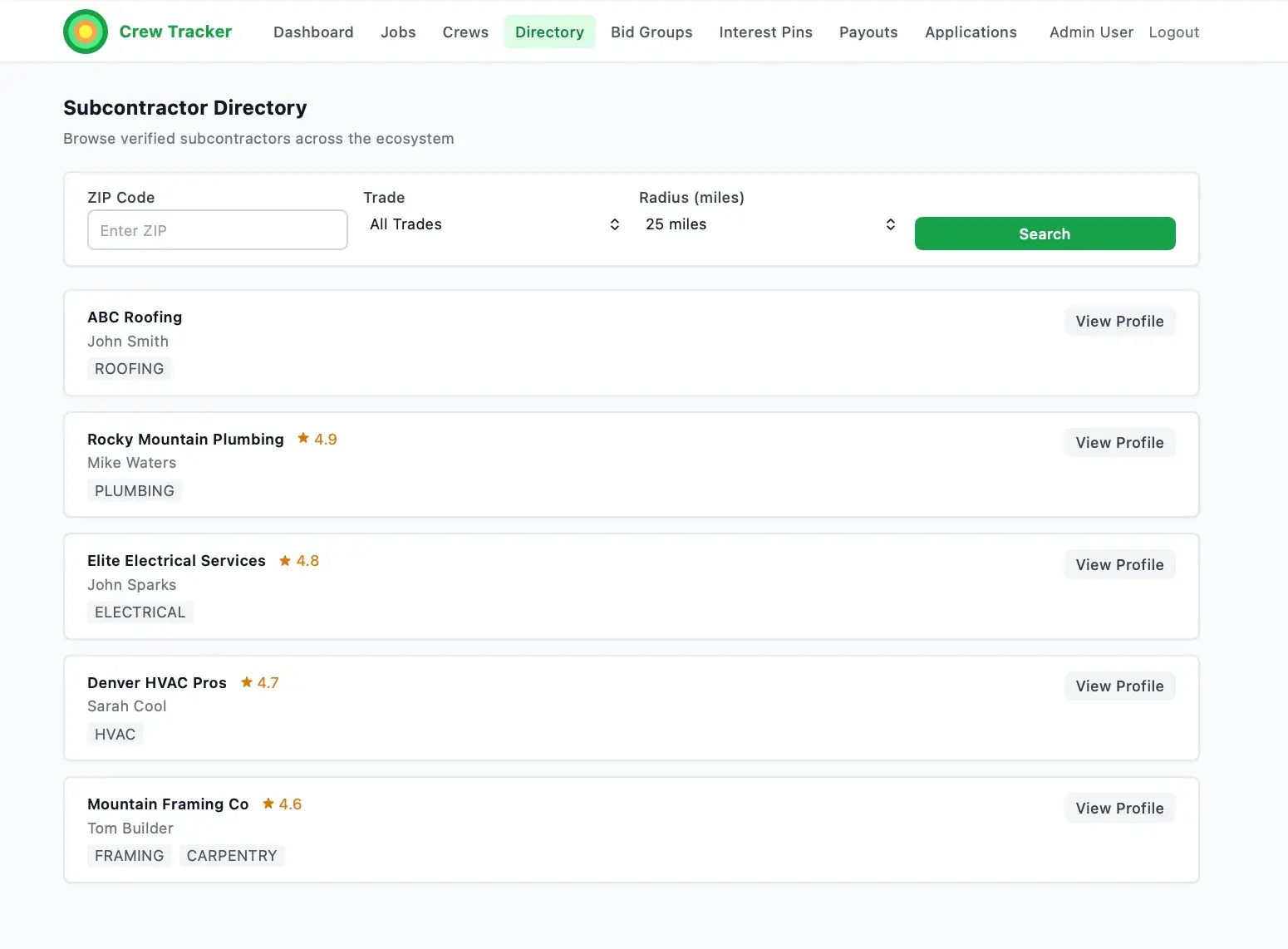Screen dimensions: 1288x949
Task: Click the green Search button
Action: 1045,234
